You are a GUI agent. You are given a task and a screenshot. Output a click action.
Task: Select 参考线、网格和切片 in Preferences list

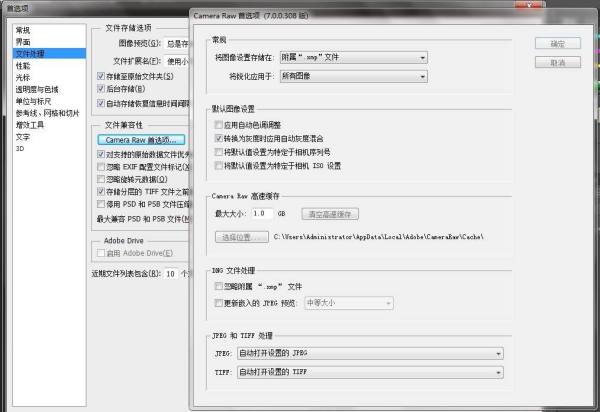[x=47, y=113]
